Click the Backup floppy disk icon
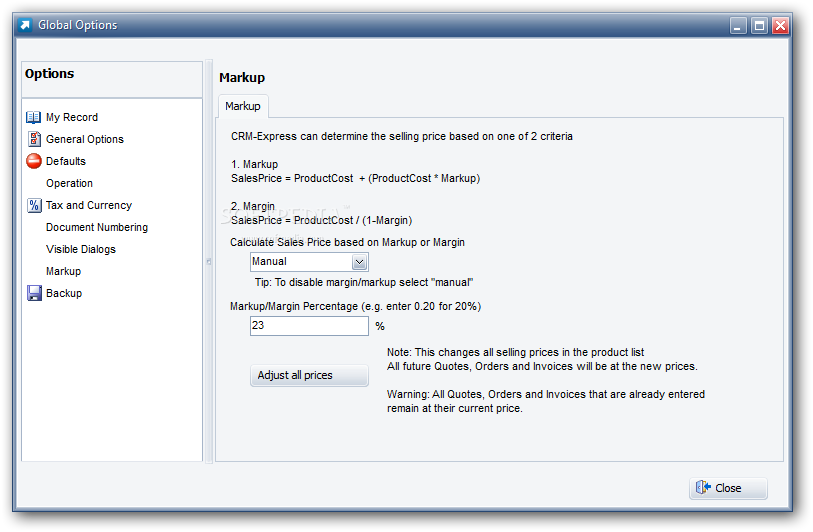Viewport: 813px width, 532px height. pos(34,293)
